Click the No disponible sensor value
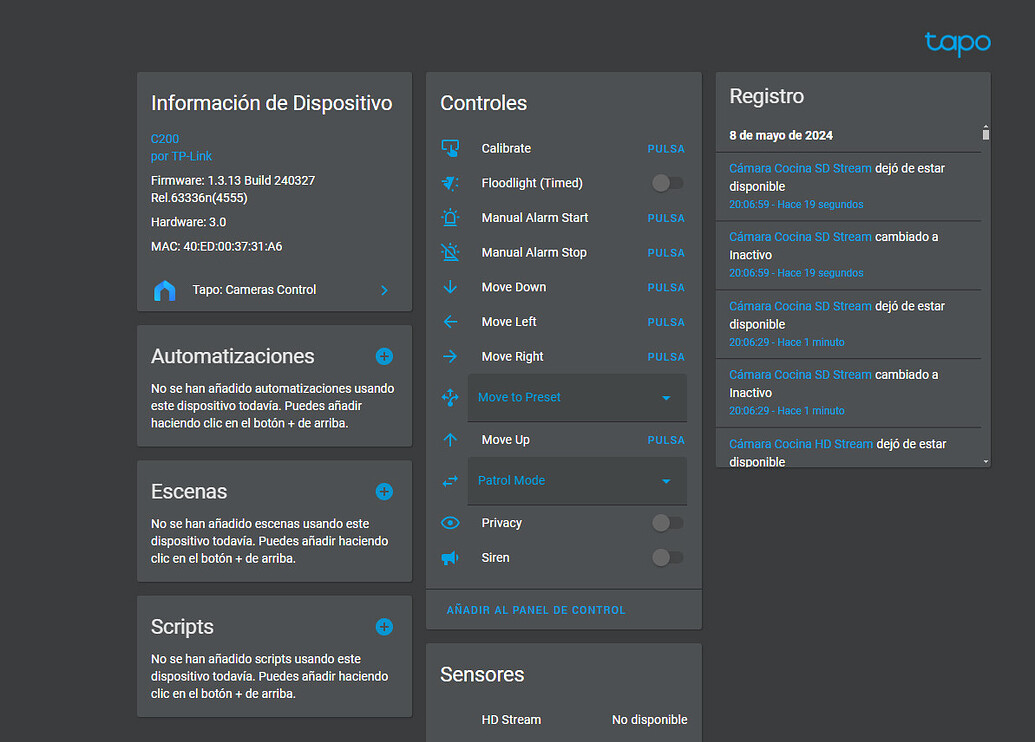 tap(650, 720)
